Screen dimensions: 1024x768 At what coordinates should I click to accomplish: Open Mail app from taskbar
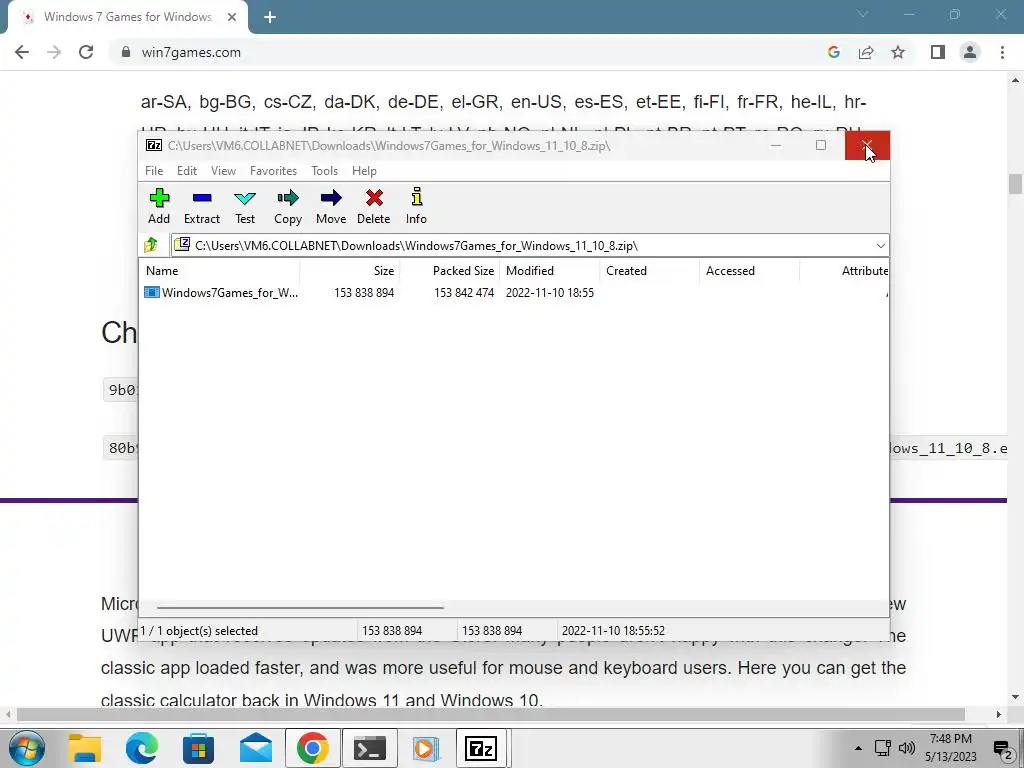coord(256,748)
